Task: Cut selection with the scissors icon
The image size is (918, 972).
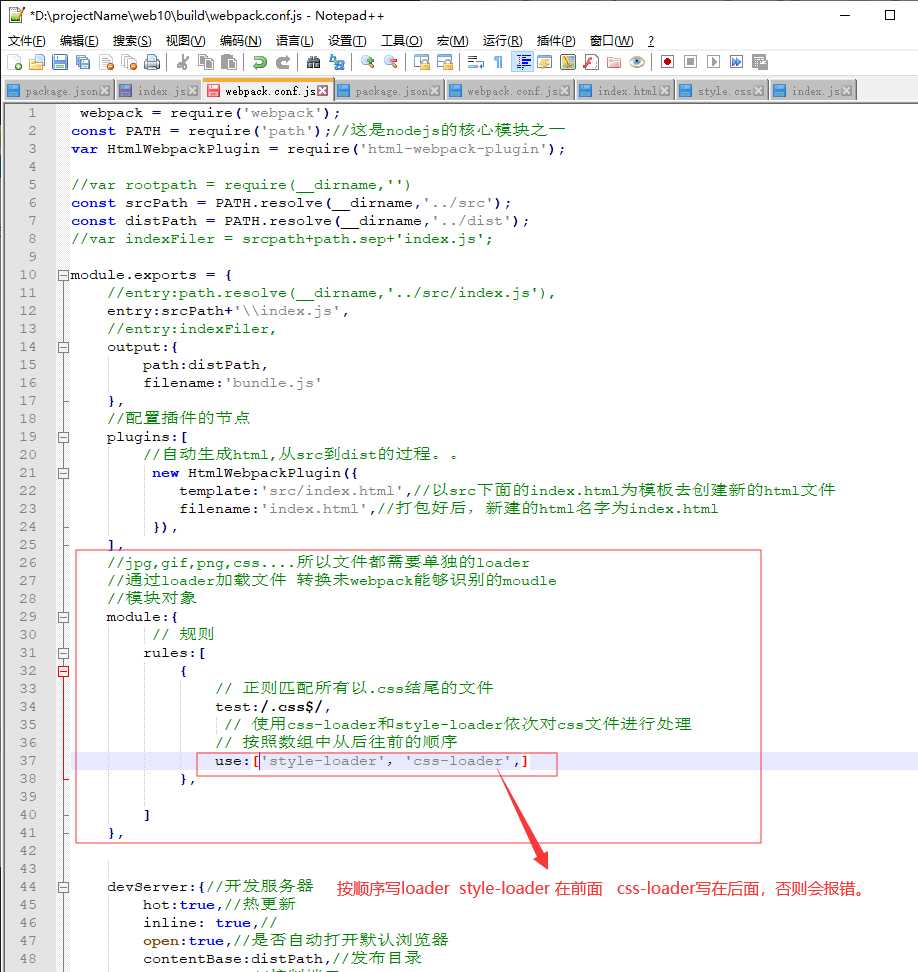Action: point(182,62)
